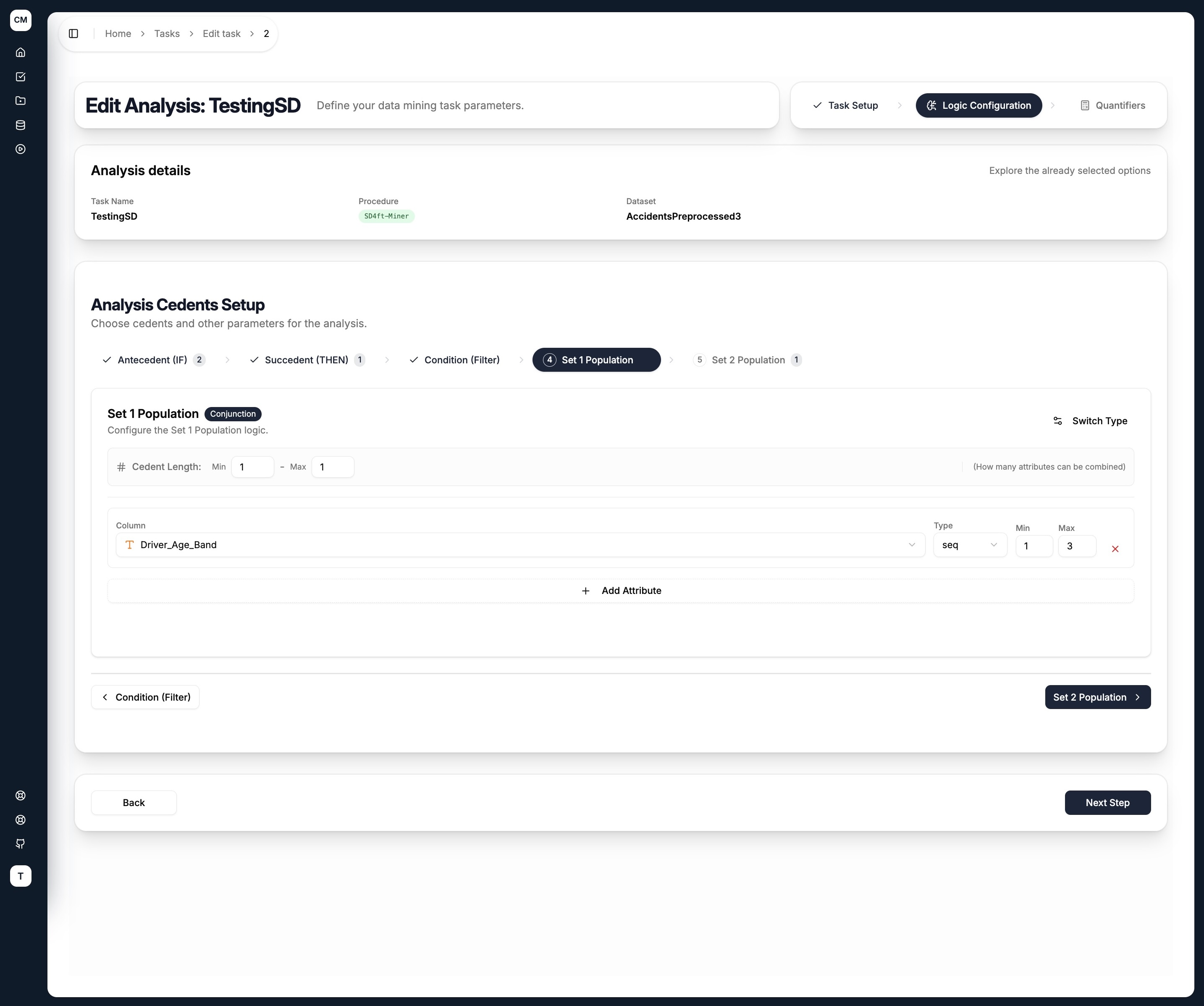Click the Tasks breadcrumb link
The image size is (1204, 1006).
(167, 34)
